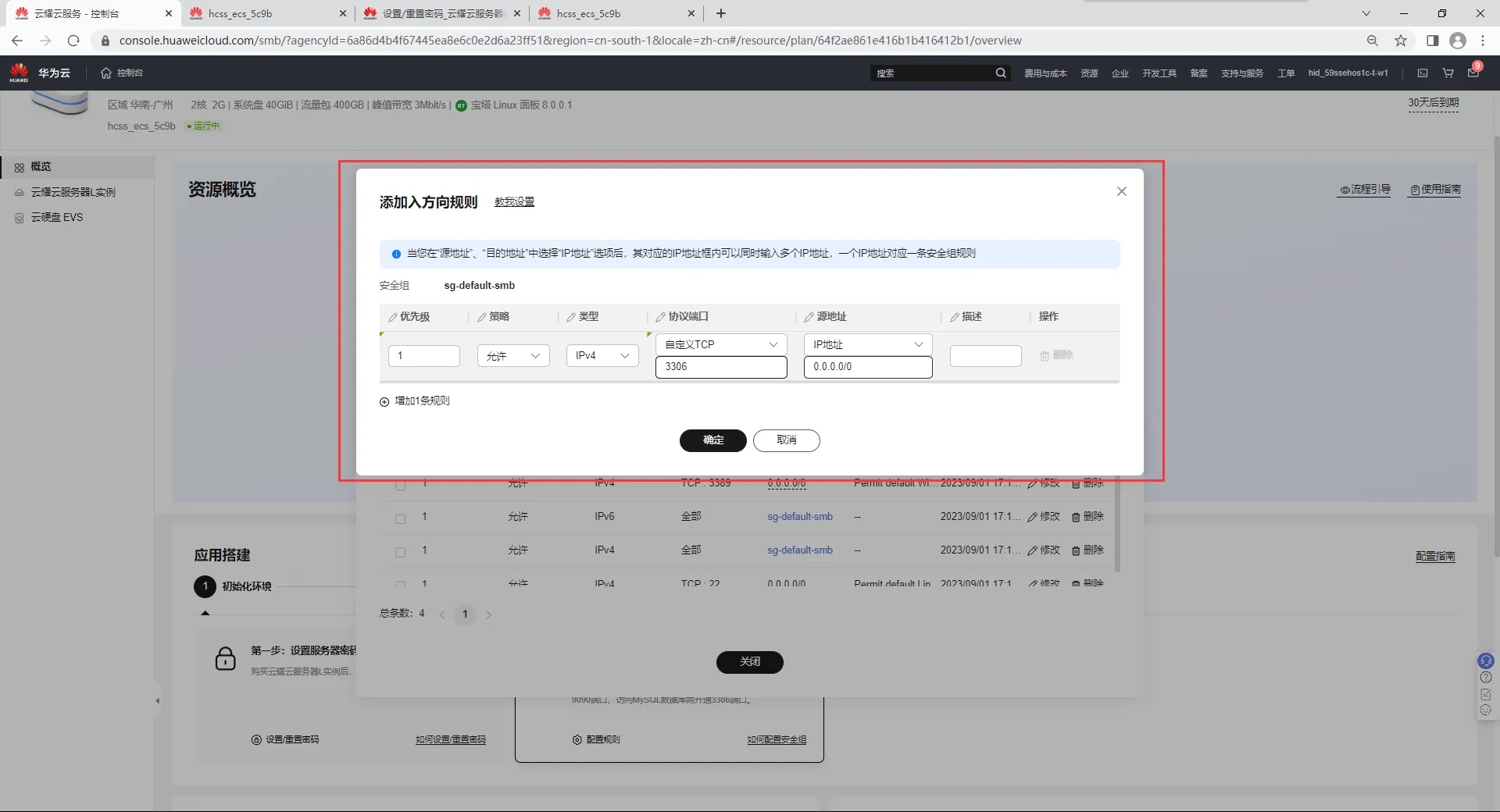Open the CloudShell terminal icon
1500x812 pixels.
pyautogui.click(x=1423, y=73)
